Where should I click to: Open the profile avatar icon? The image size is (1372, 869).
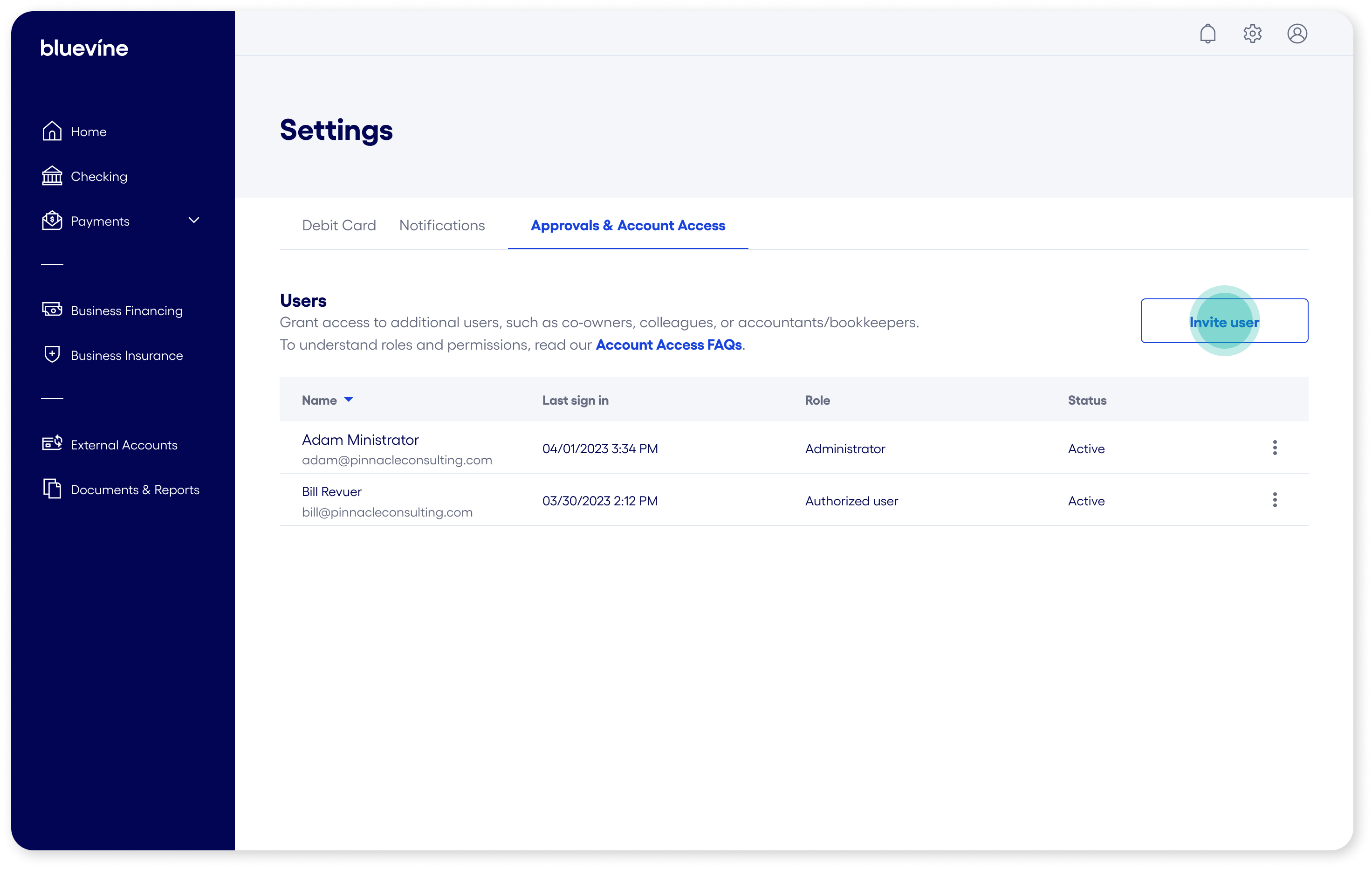pos(1297,34)
